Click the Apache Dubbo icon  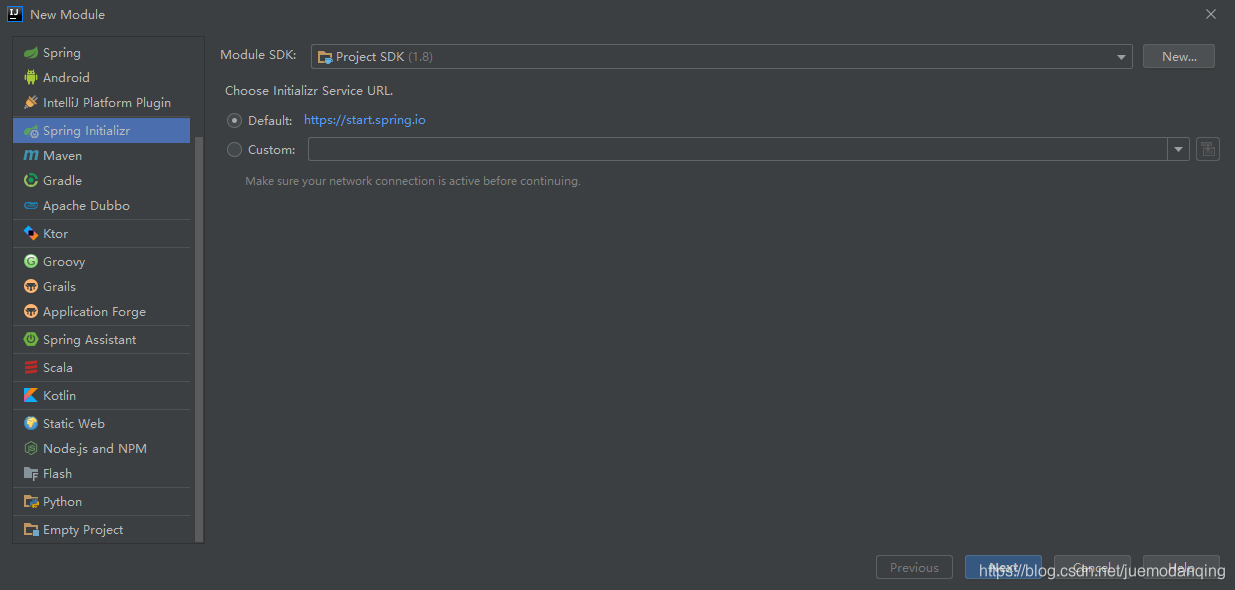tap(31, 206)
